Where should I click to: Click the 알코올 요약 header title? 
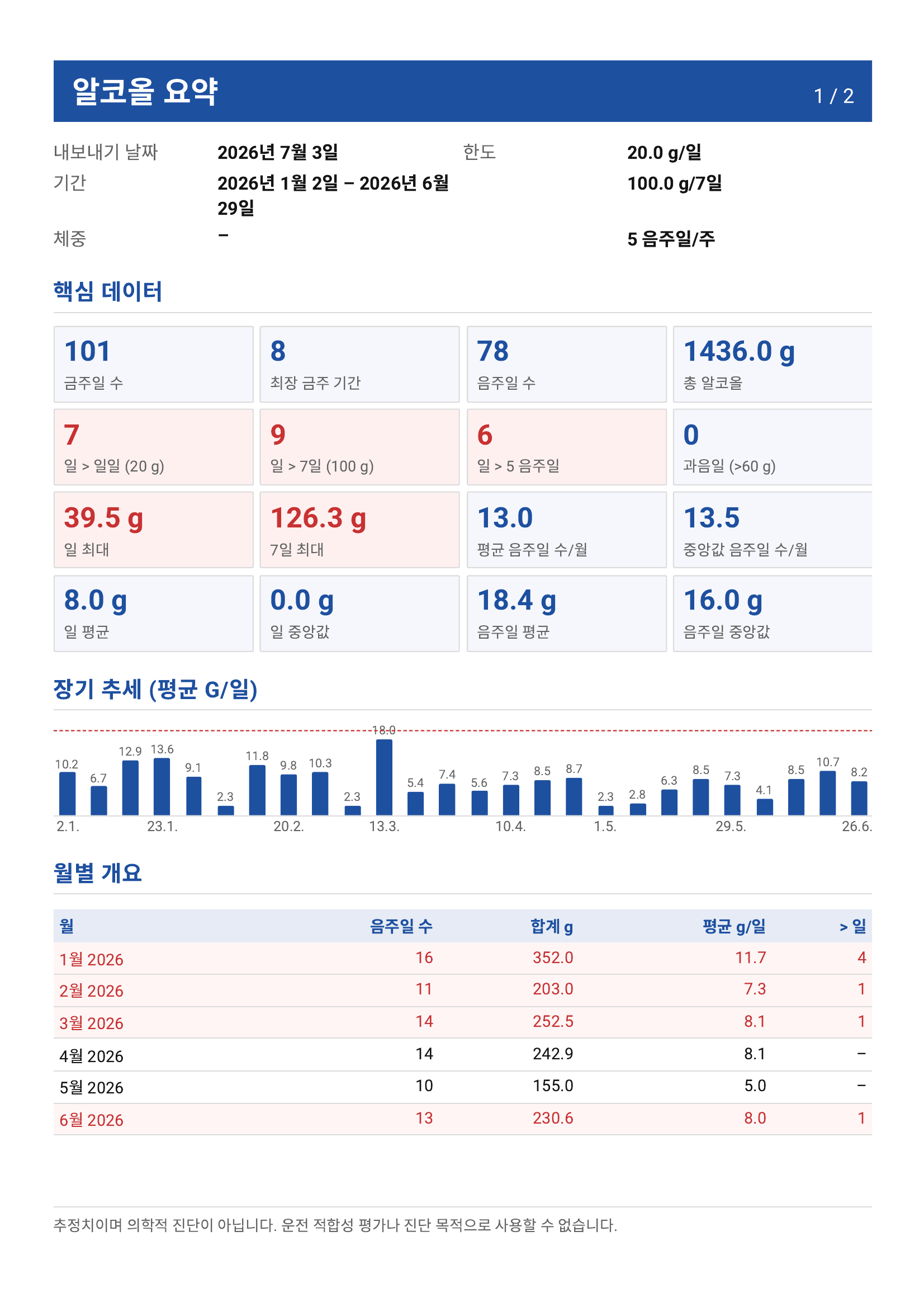point(145,91)
